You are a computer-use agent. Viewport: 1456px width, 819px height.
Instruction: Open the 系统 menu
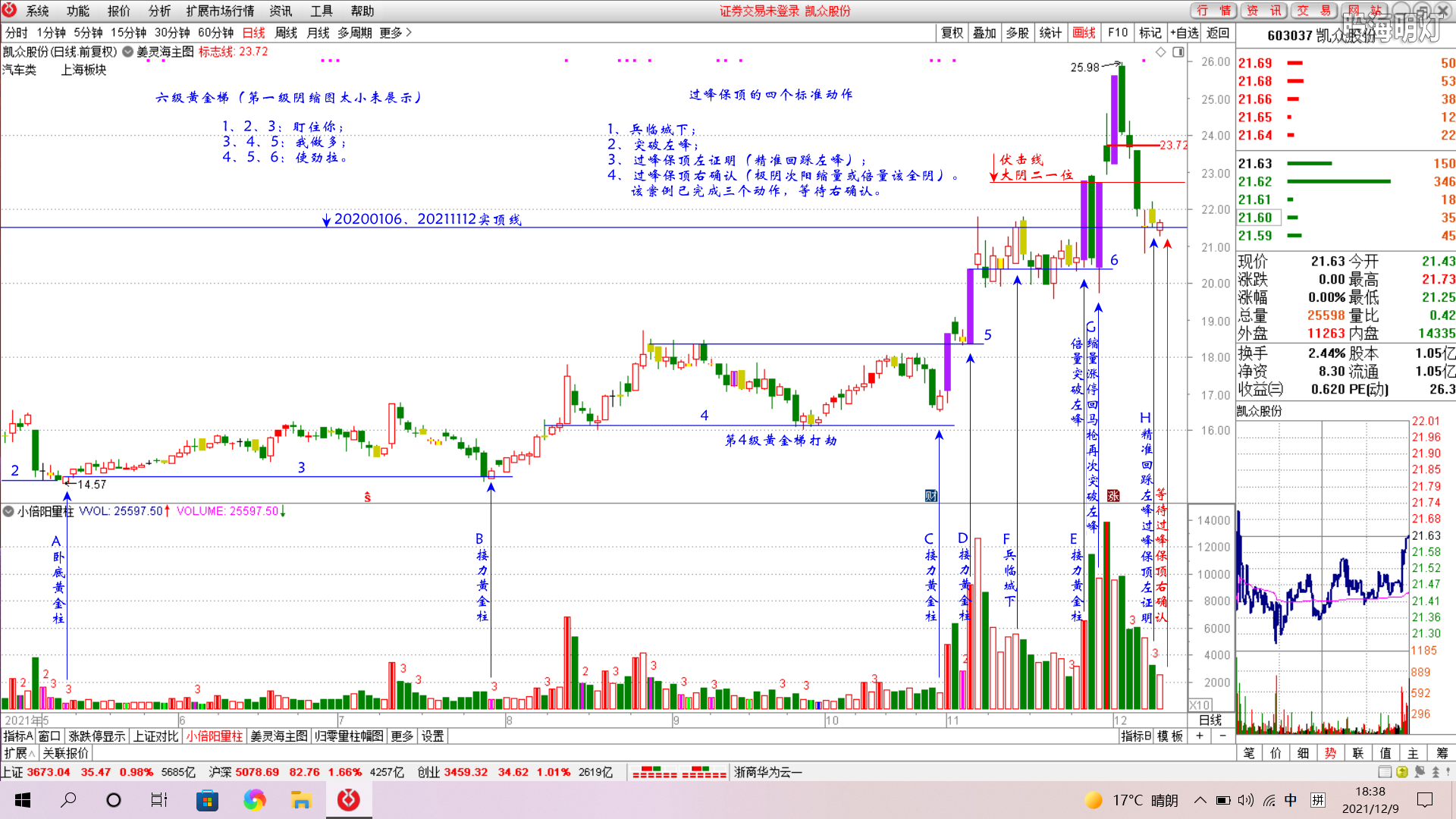[x=37, y=11]
